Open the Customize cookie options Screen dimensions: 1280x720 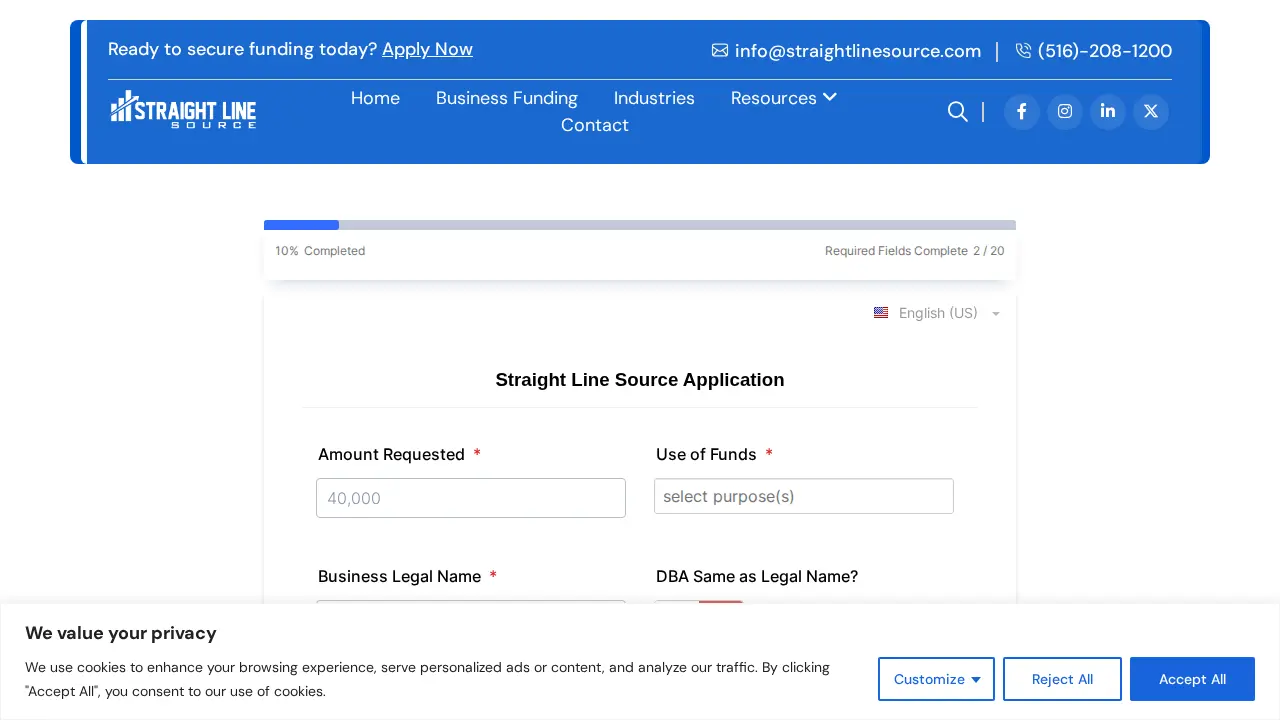[x=936, y=679]
